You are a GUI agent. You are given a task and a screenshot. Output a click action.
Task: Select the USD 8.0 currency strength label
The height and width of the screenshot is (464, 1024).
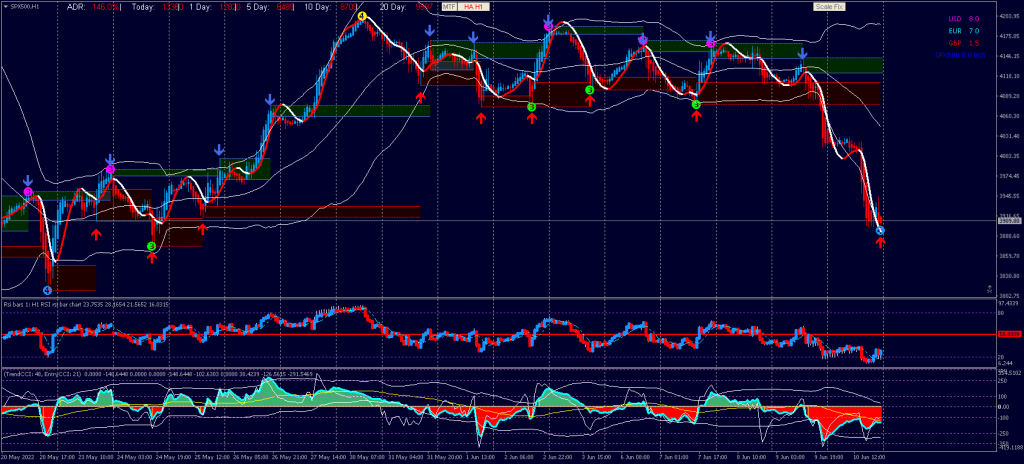click(x=965, y=19)
